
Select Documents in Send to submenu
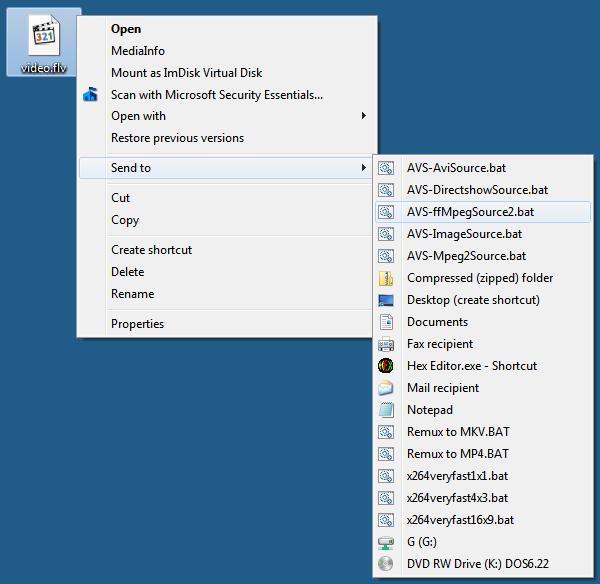click(437, 322)
